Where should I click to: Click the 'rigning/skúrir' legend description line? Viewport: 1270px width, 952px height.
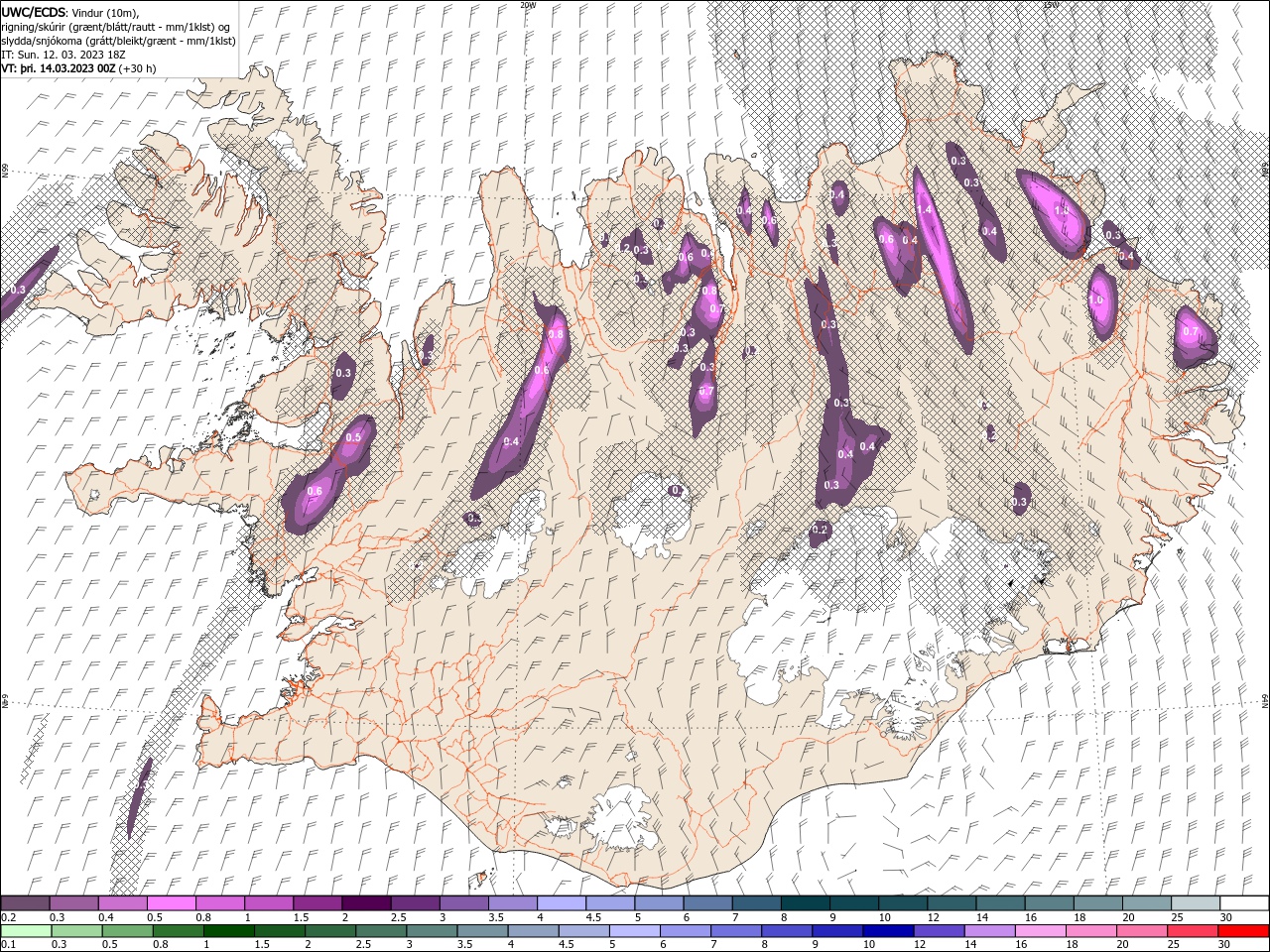(x=117, y=27)
